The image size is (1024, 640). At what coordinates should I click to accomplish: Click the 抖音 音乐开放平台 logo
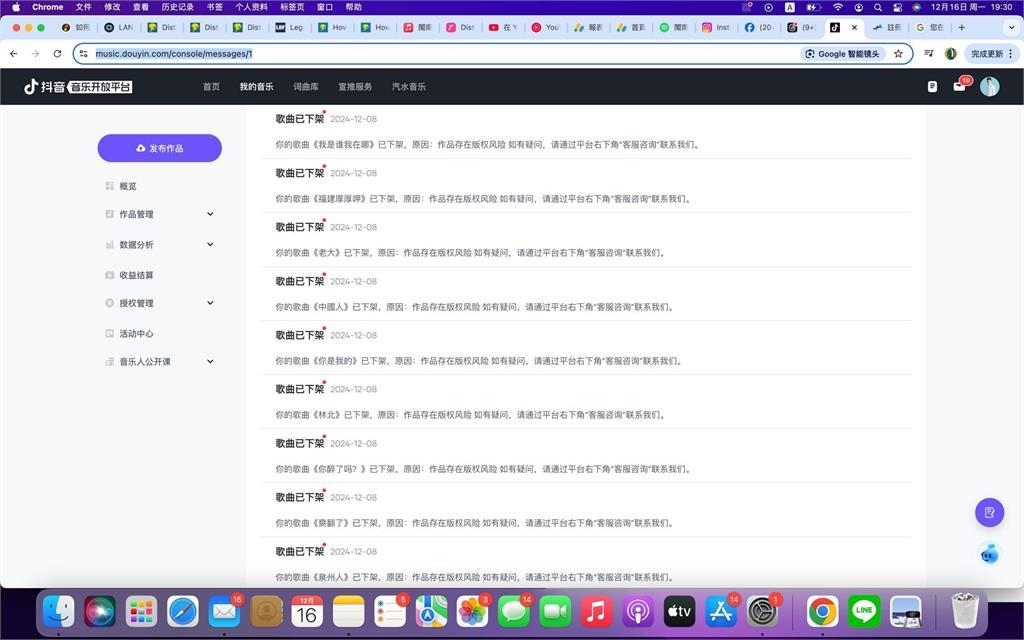[x=78, y=87]
